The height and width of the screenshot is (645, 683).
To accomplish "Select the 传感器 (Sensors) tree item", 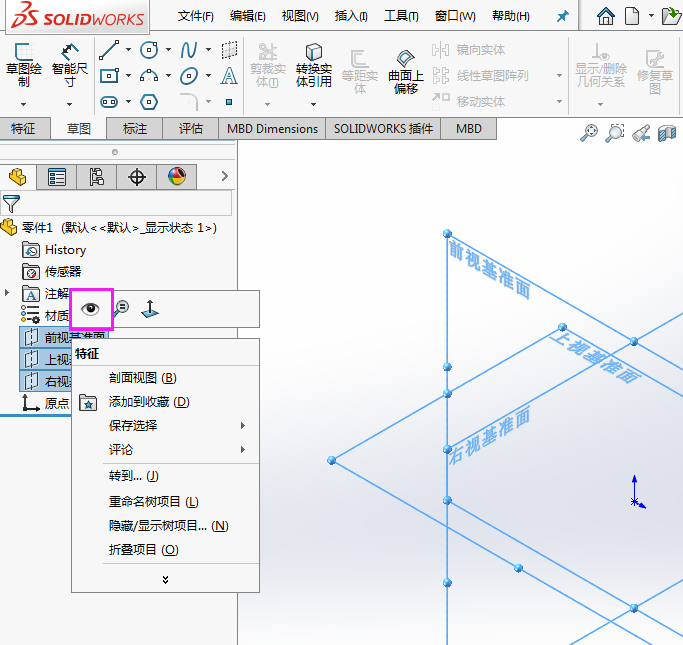I will click(x=52, y=272).
